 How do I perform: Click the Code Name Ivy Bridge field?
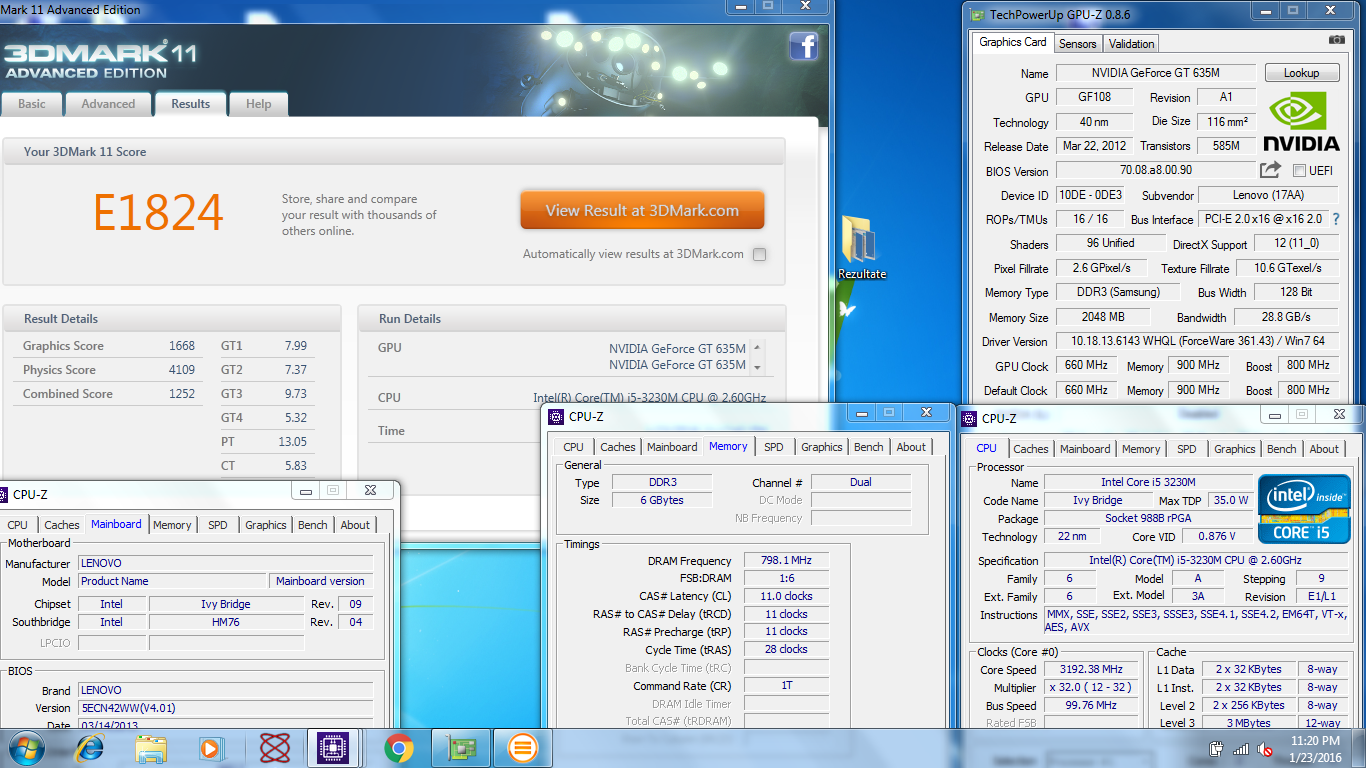tap(1097, 500)
